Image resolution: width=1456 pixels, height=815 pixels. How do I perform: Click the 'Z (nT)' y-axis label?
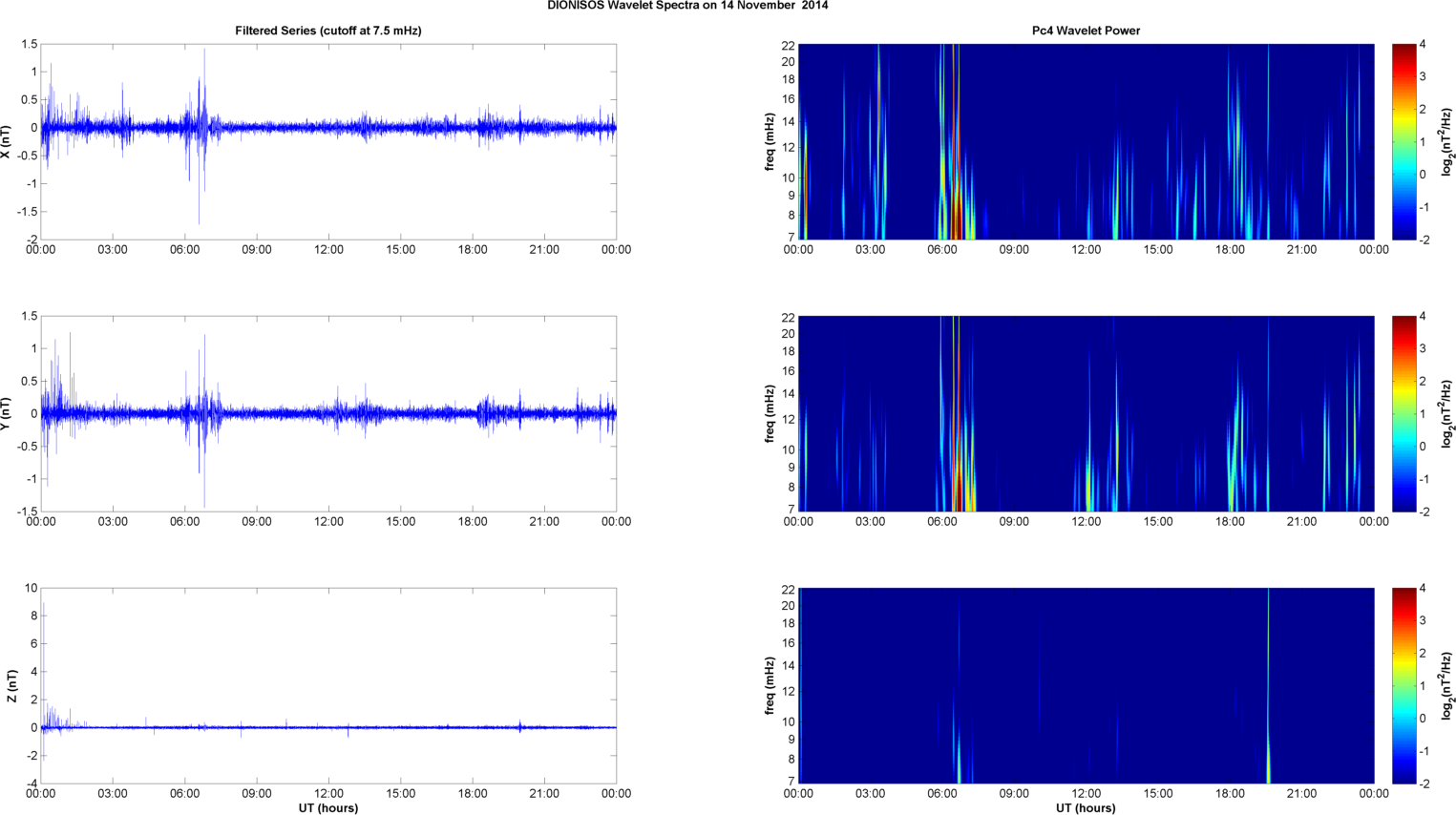pyautogui.click(x=11, y=685)
